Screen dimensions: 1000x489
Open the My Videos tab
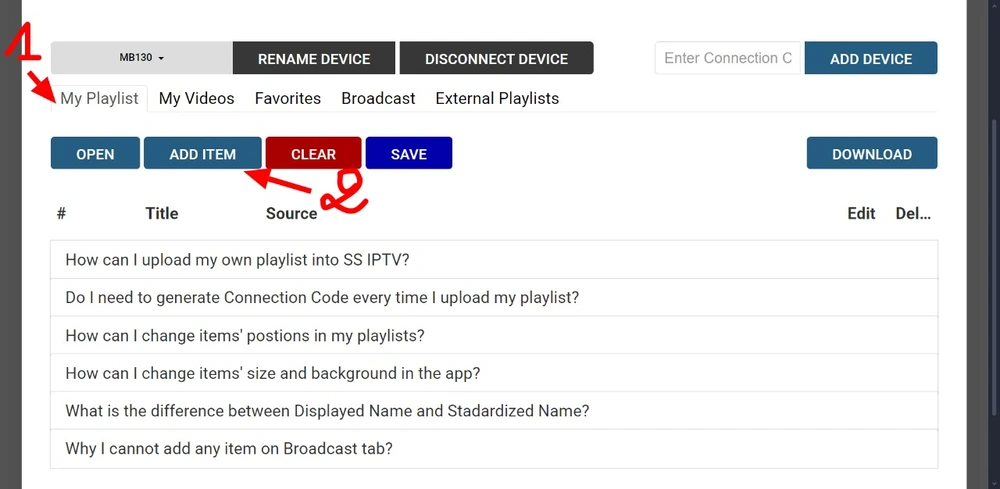(x=196, y=98)
